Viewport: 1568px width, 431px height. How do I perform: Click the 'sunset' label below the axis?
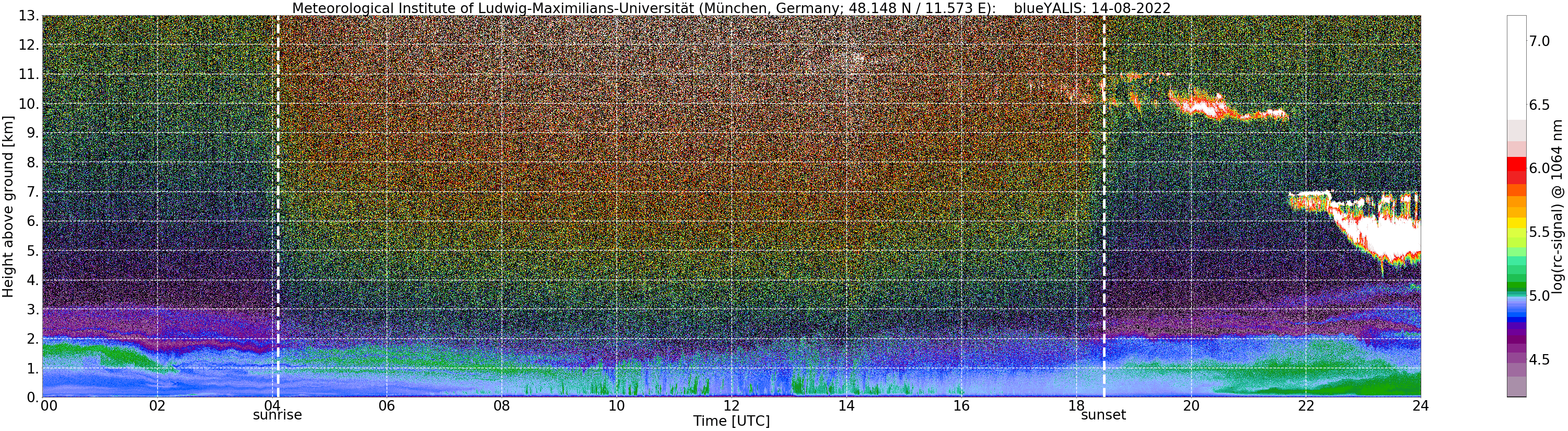pyautogui.click(x=1104, y=415)
